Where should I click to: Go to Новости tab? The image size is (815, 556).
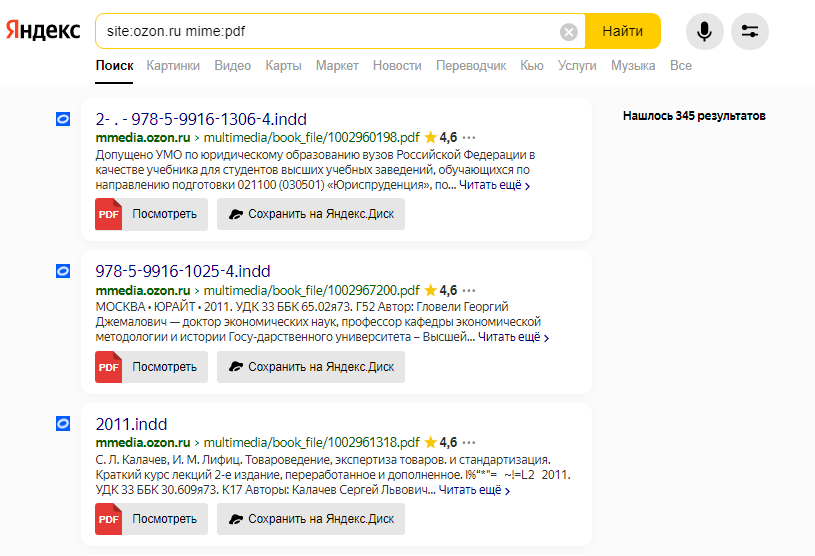pyautogui.click(x=397, y=65)
